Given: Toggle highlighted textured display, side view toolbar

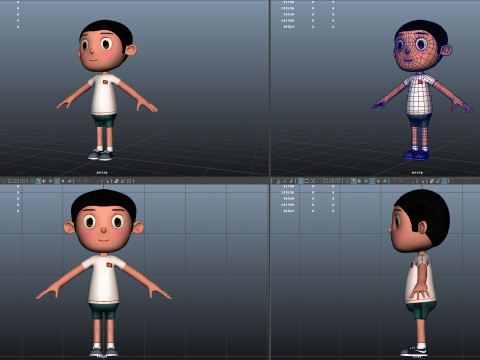Looking at the screenshot, I should click(x=372, y=181).
